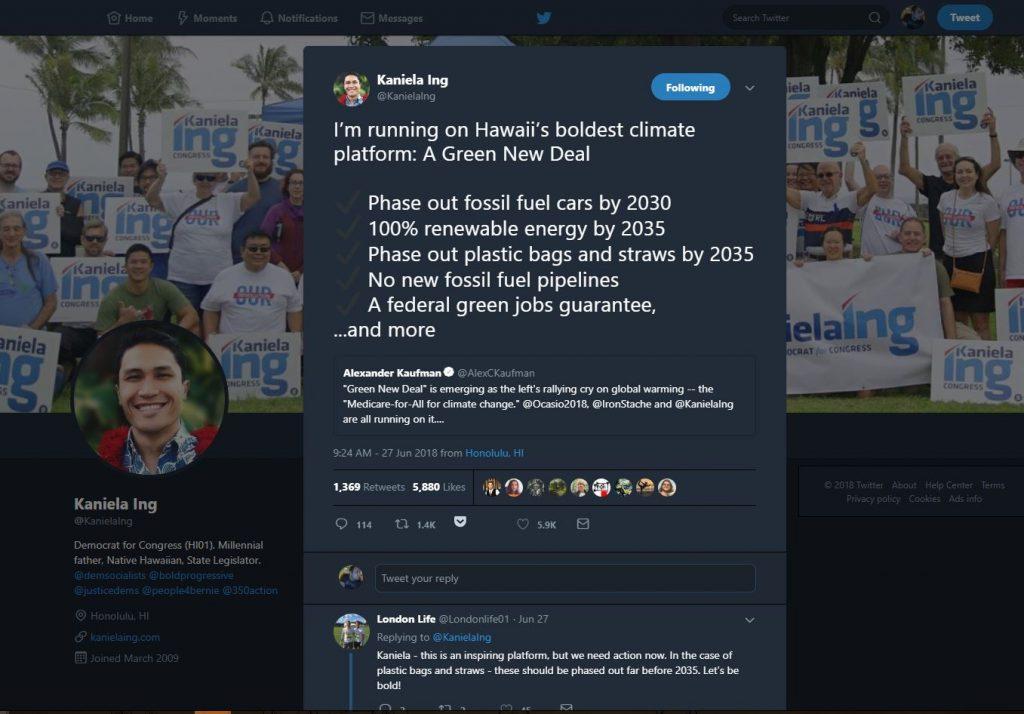
Task: Open your profile avatar menu
Action: 912,18
